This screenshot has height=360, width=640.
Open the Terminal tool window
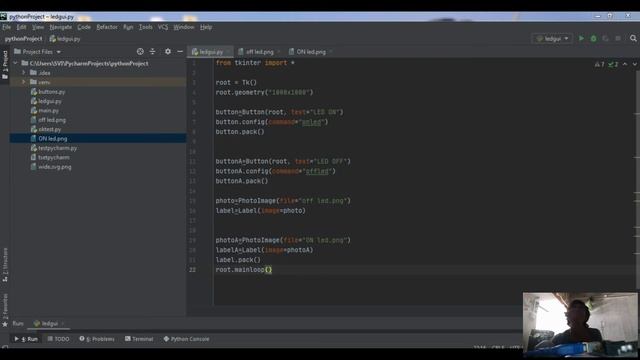pyautogui.click(x=139, y=339)
